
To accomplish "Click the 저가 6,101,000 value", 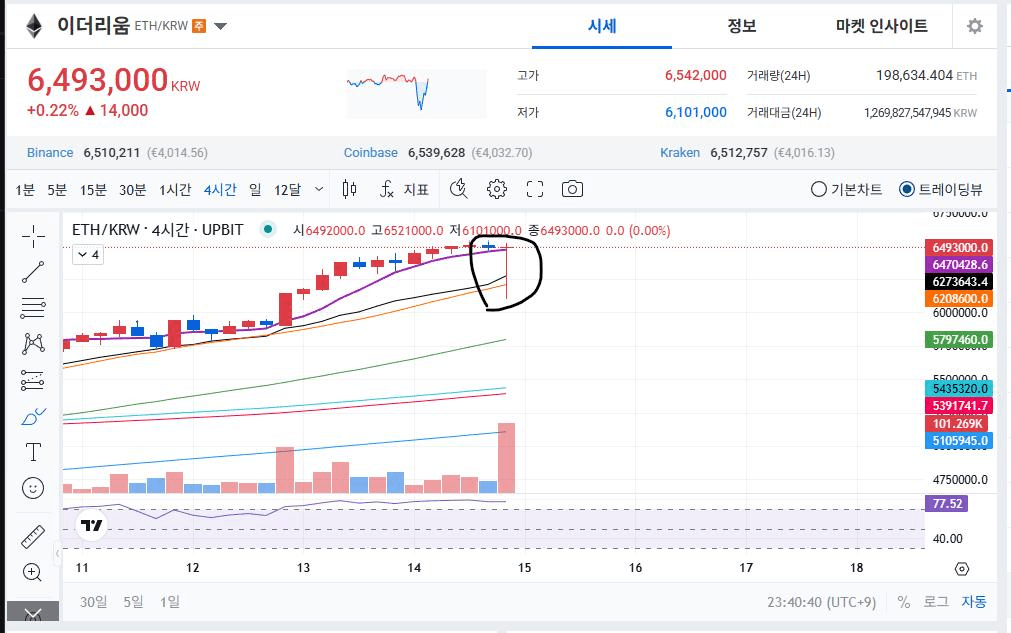I will coord(696,112).
